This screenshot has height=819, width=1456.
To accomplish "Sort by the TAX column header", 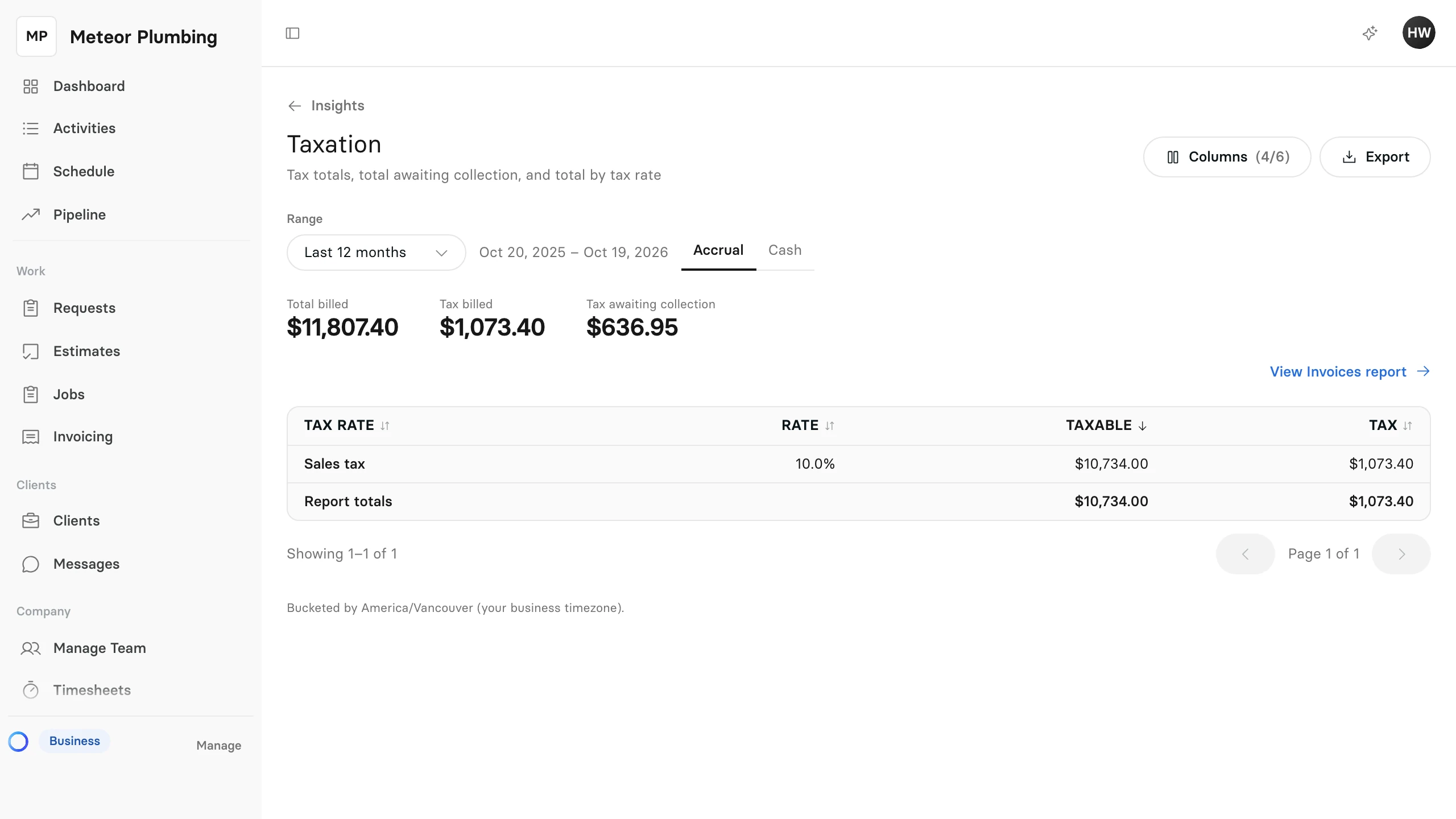I will pyautogui.click(x=1391, y=425).
